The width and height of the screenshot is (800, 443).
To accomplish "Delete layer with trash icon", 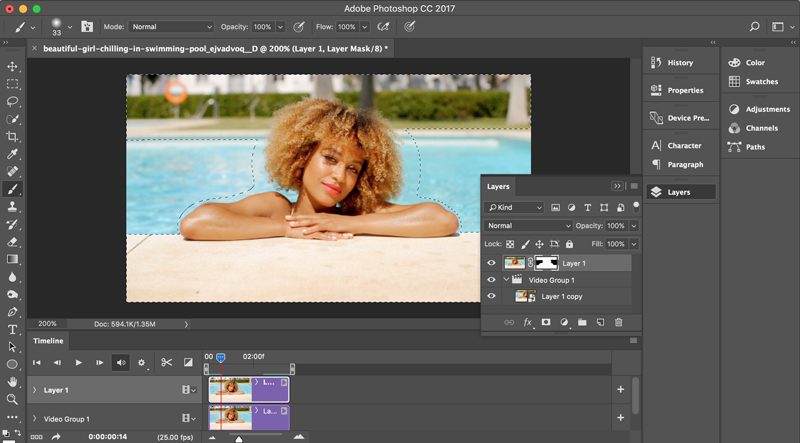I will click(618, 322).
